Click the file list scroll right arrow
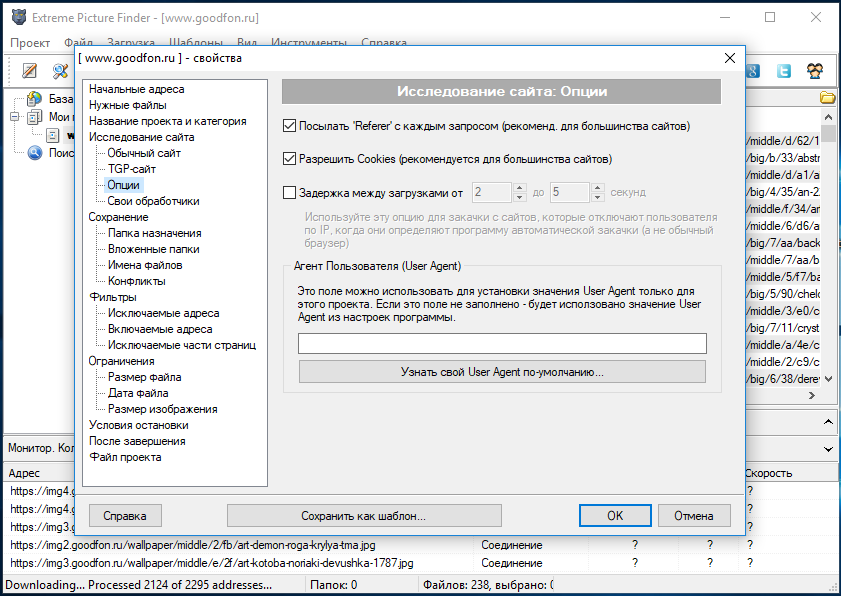Image resolution: width=841 pixels, height=596 pixels. (812, 395)
